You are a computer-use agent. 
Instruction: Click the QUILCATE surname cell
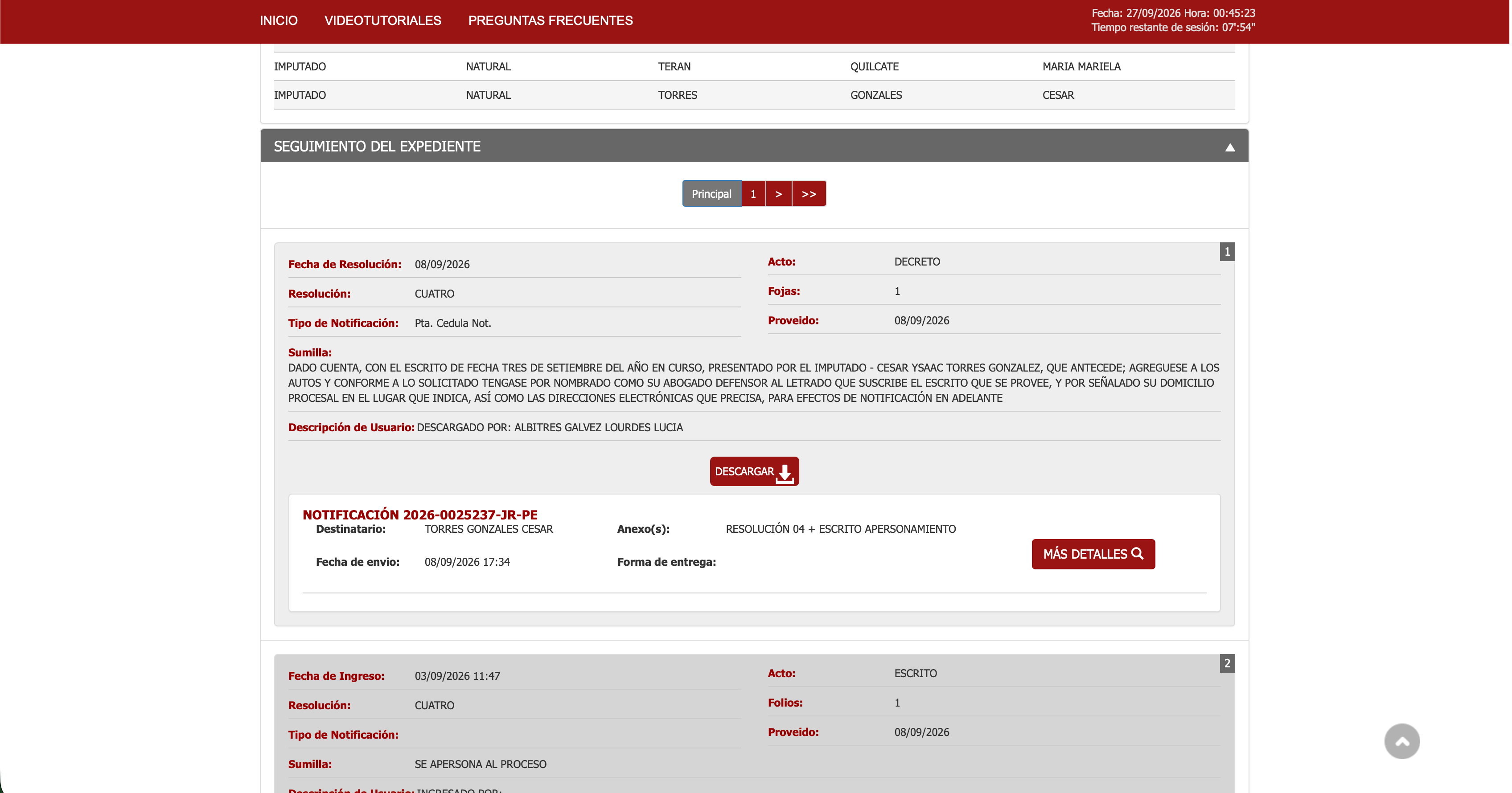875,66
